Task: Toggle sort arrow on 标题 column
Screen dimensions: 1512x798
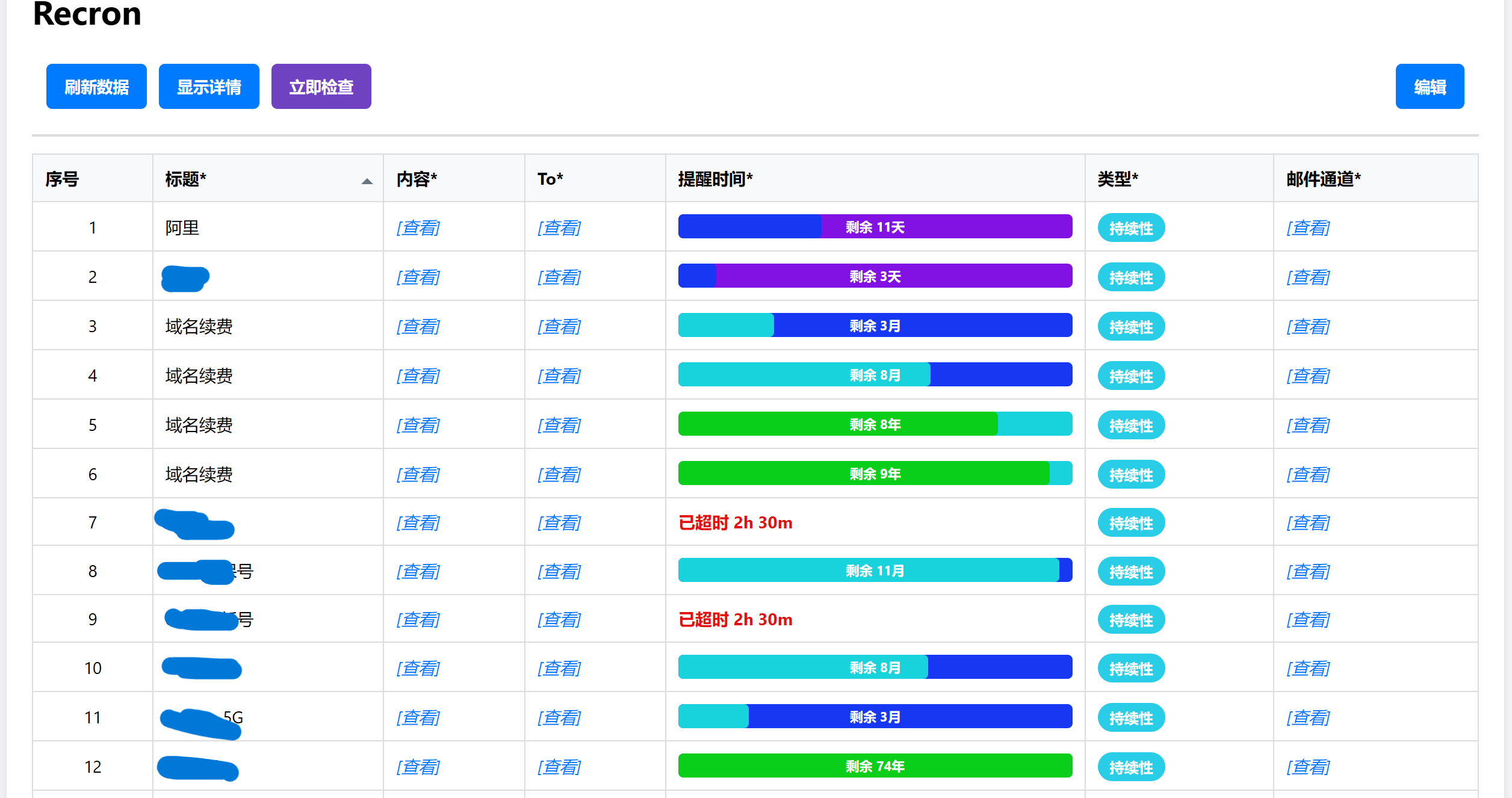Action: (x=367, y=181)
